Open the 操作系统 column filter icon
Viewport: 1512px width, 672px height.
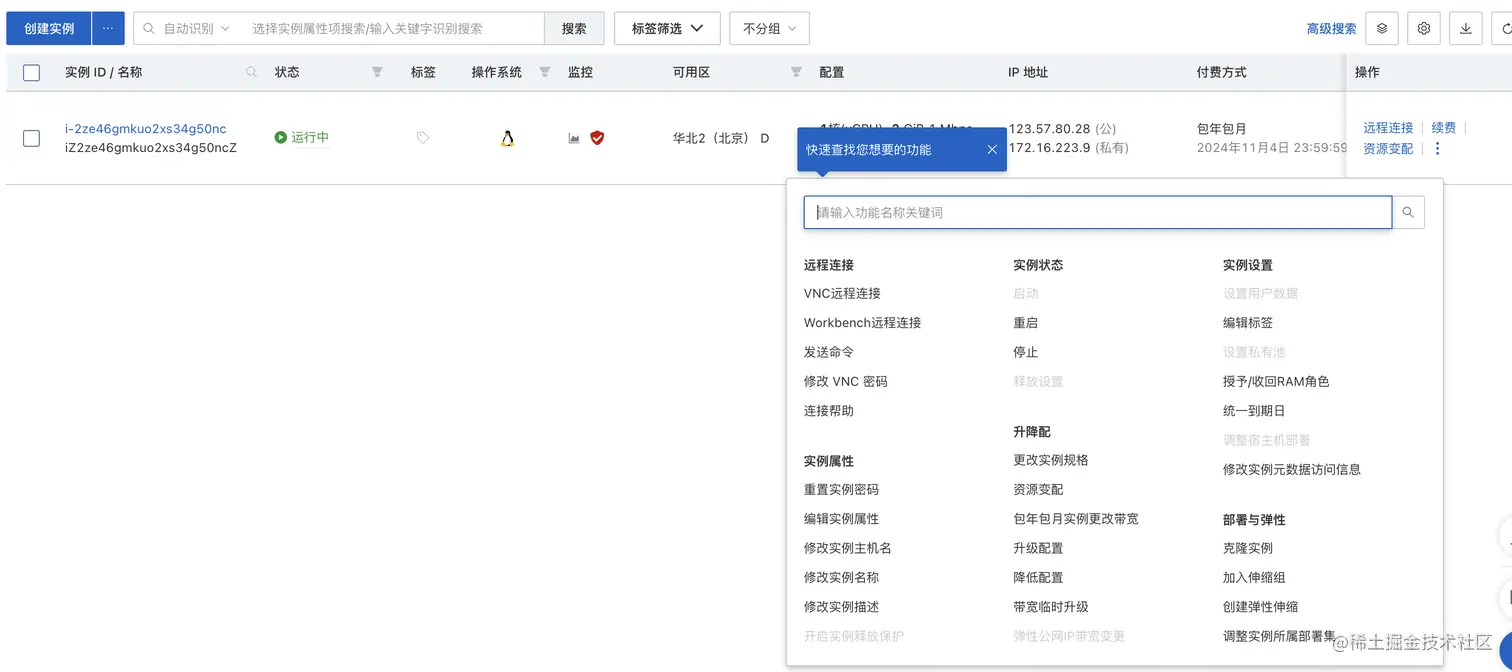pyautogui.click(x=545, y=72)
